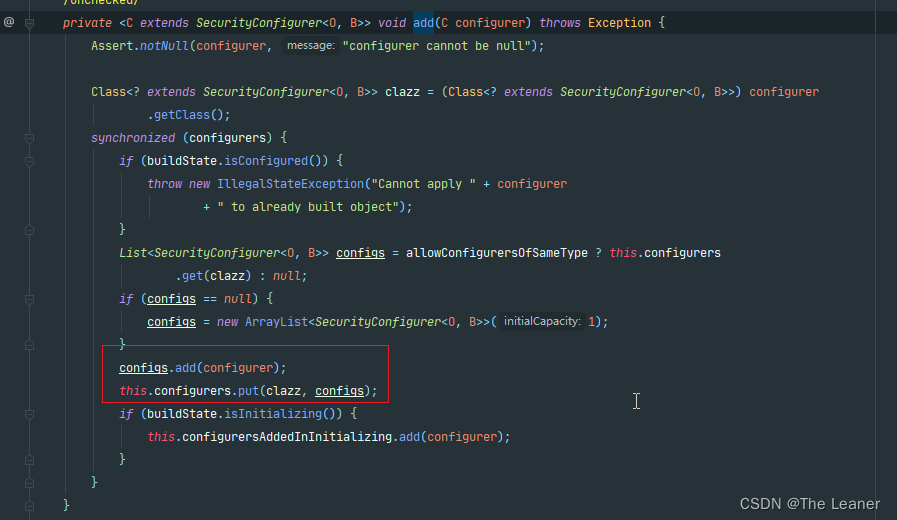Click 'throws' keyword in the signature

coord(559,23)
